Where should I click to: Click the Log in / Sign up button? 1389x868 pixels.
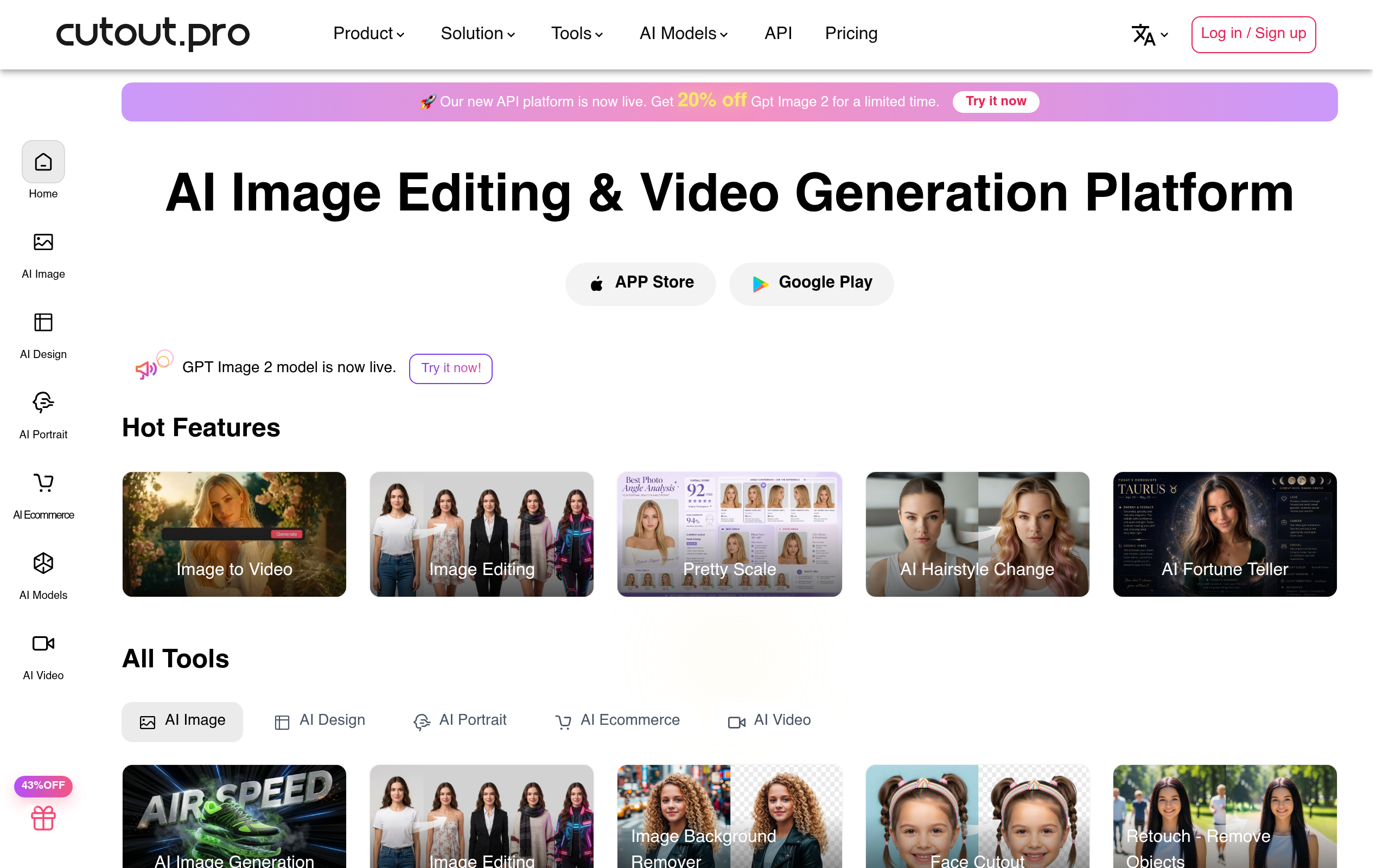point(1253,34)
